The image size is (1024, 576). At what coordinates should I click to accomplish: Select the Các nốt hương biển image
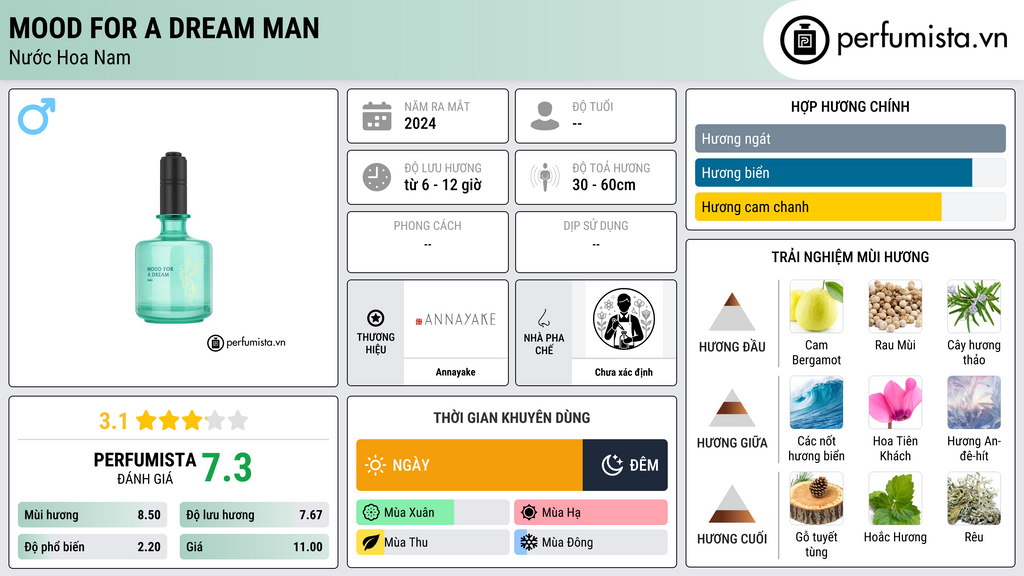(816, 402)
